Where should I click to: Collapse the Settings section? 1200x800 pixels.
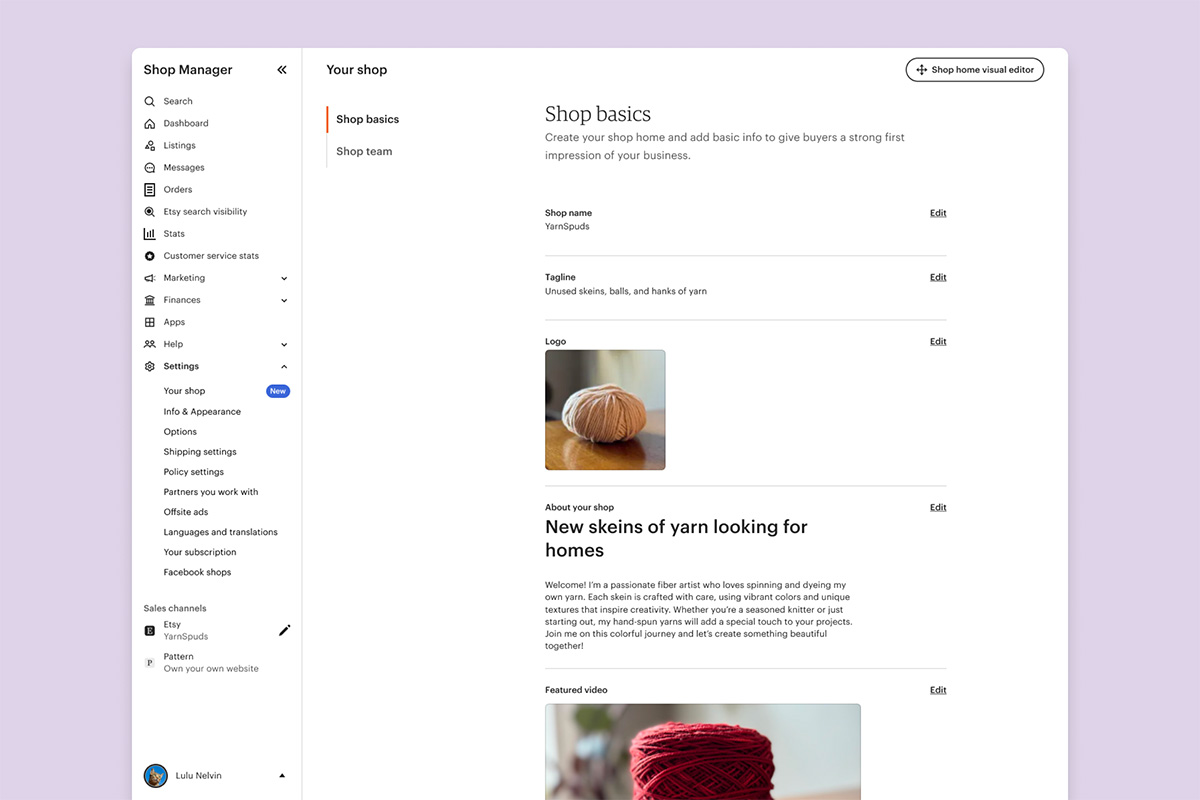283,365
